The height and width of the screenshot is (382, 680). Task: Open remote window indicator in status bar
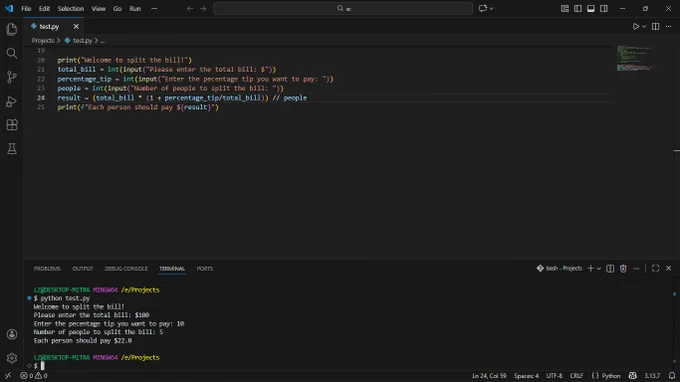[8, 375]
